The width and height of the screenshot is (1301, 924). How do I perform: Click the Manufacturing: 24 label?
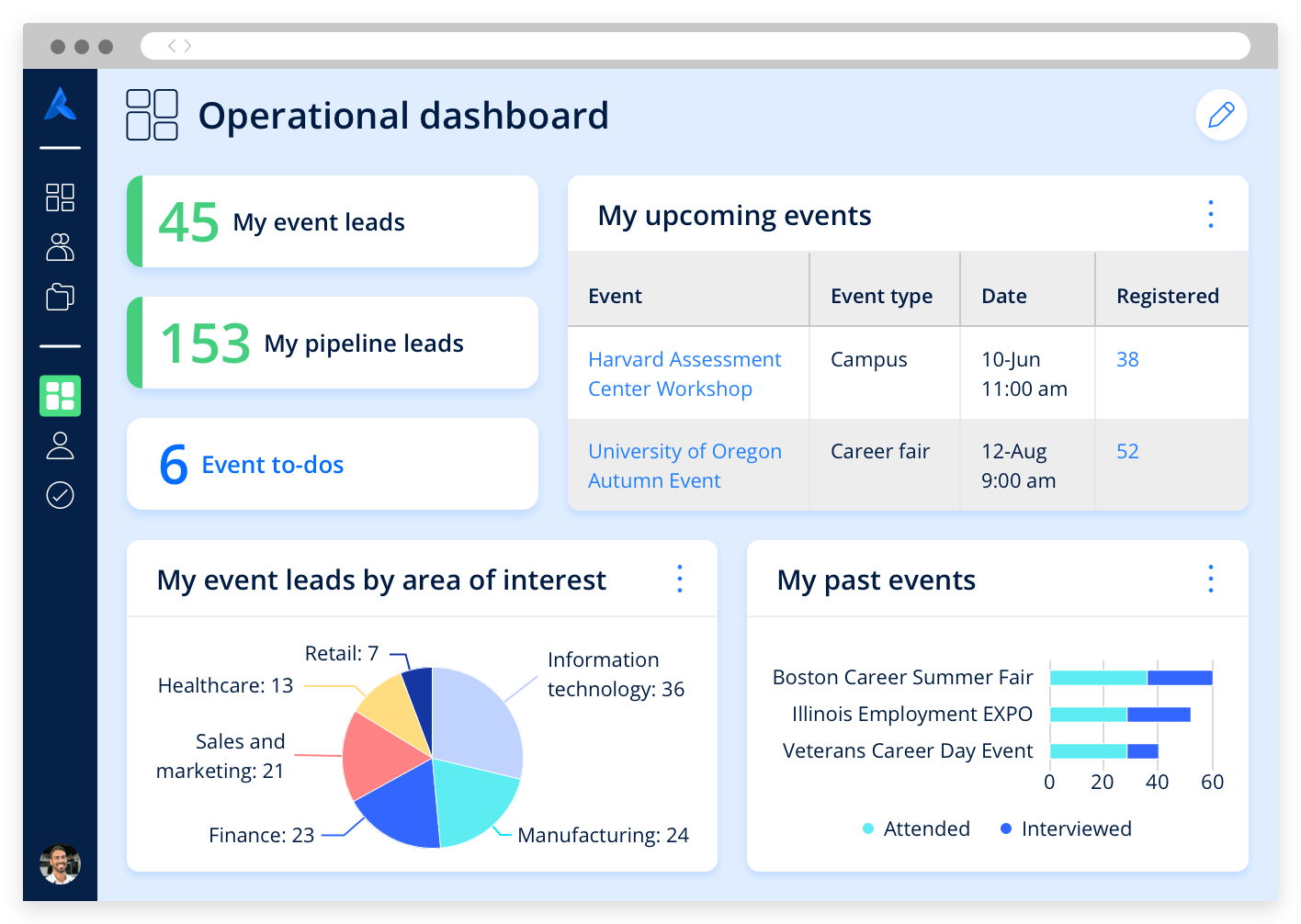(603, 835)
